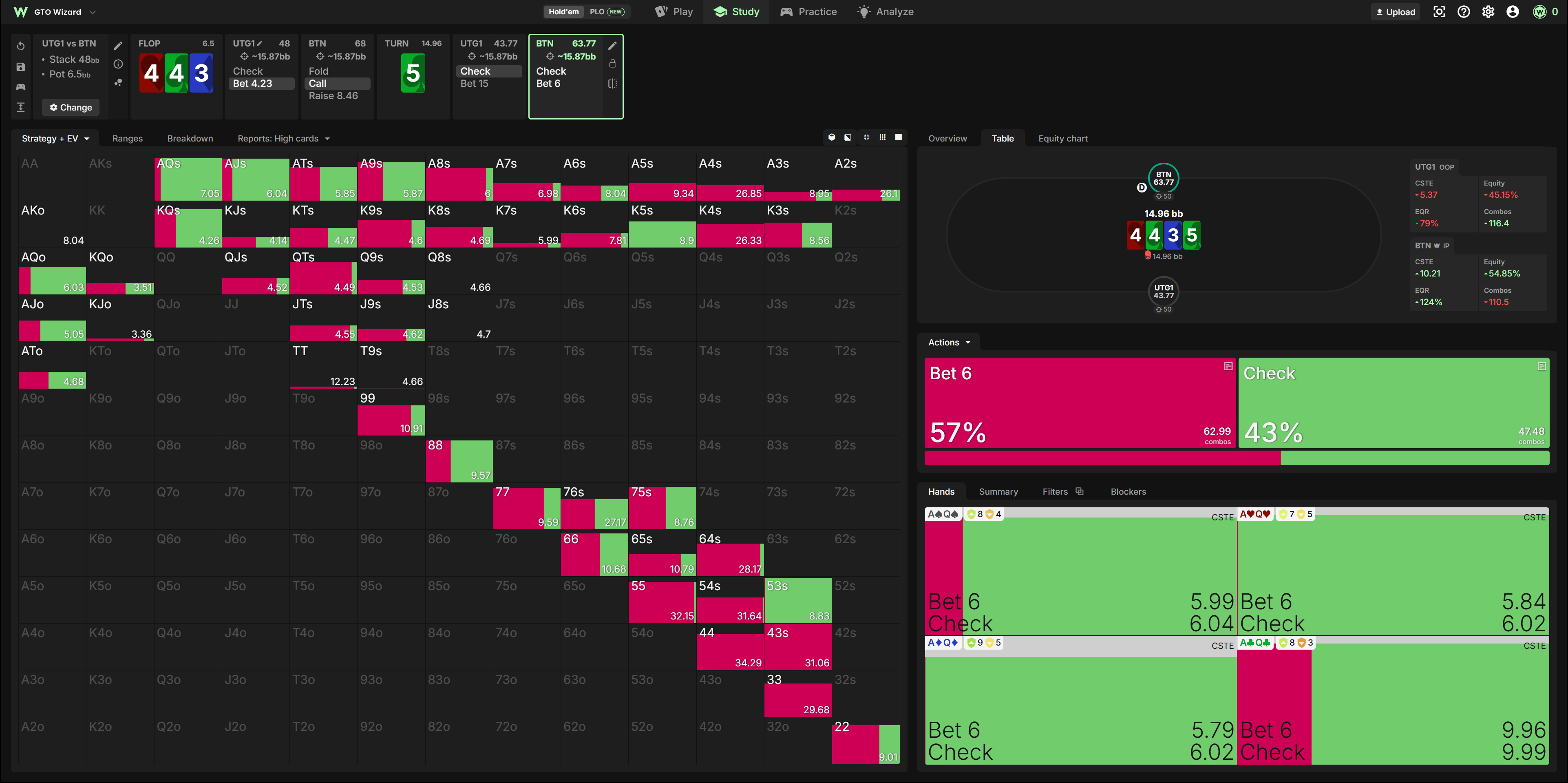Click the Change button
The width and height of the screenshot is (1568, 783).
(x=71, y=107)
